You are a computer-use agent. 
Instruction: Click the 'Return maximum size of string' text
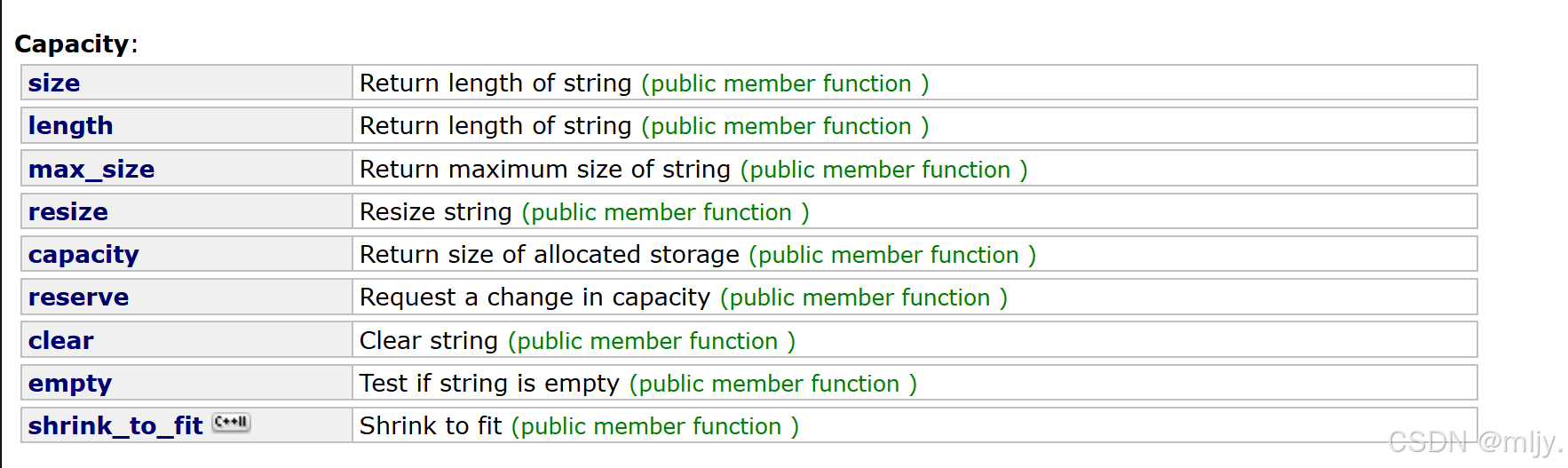[x=545, y=169]
